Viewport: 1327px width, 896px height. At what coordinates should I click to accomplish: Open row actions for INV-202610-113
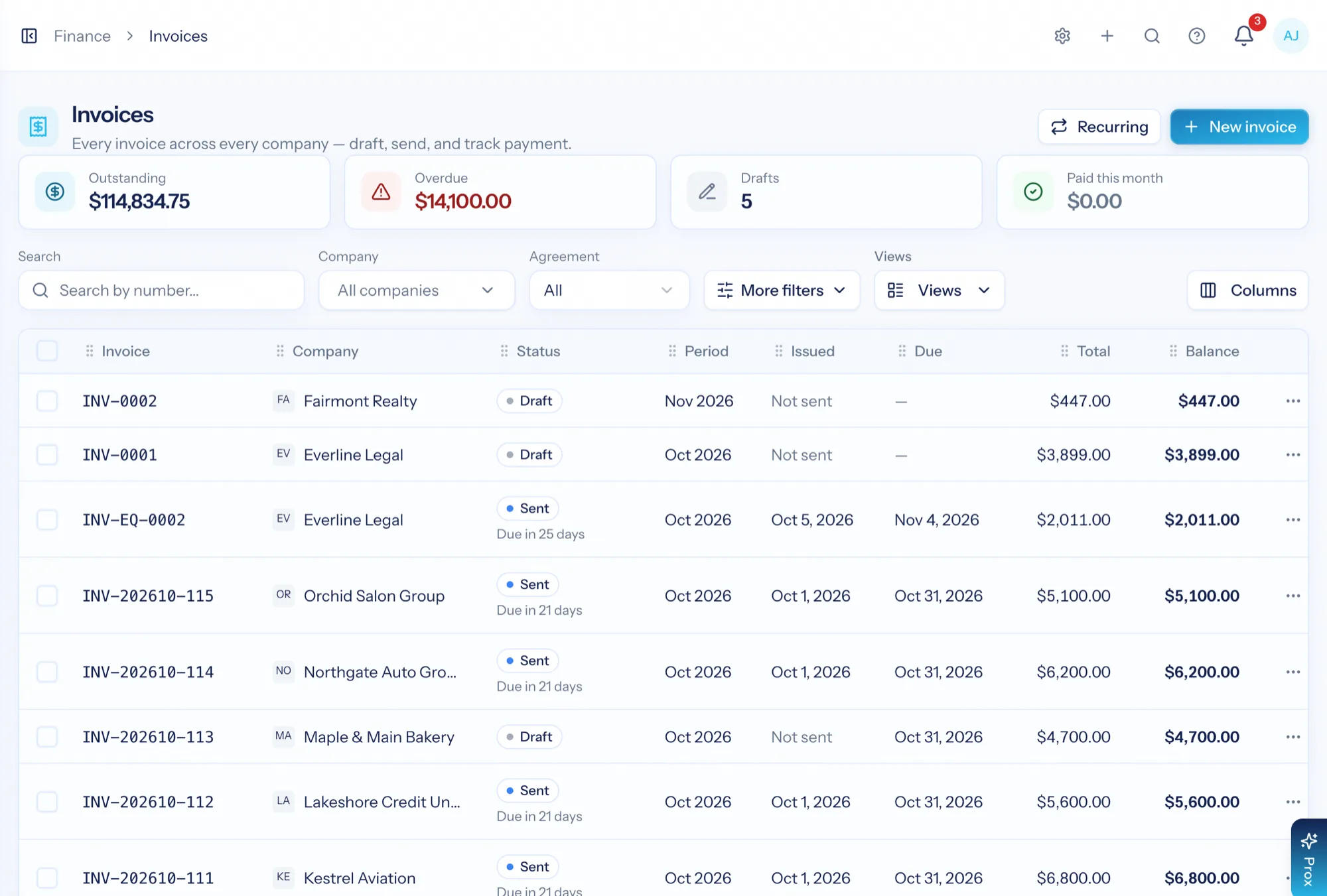1292,737
